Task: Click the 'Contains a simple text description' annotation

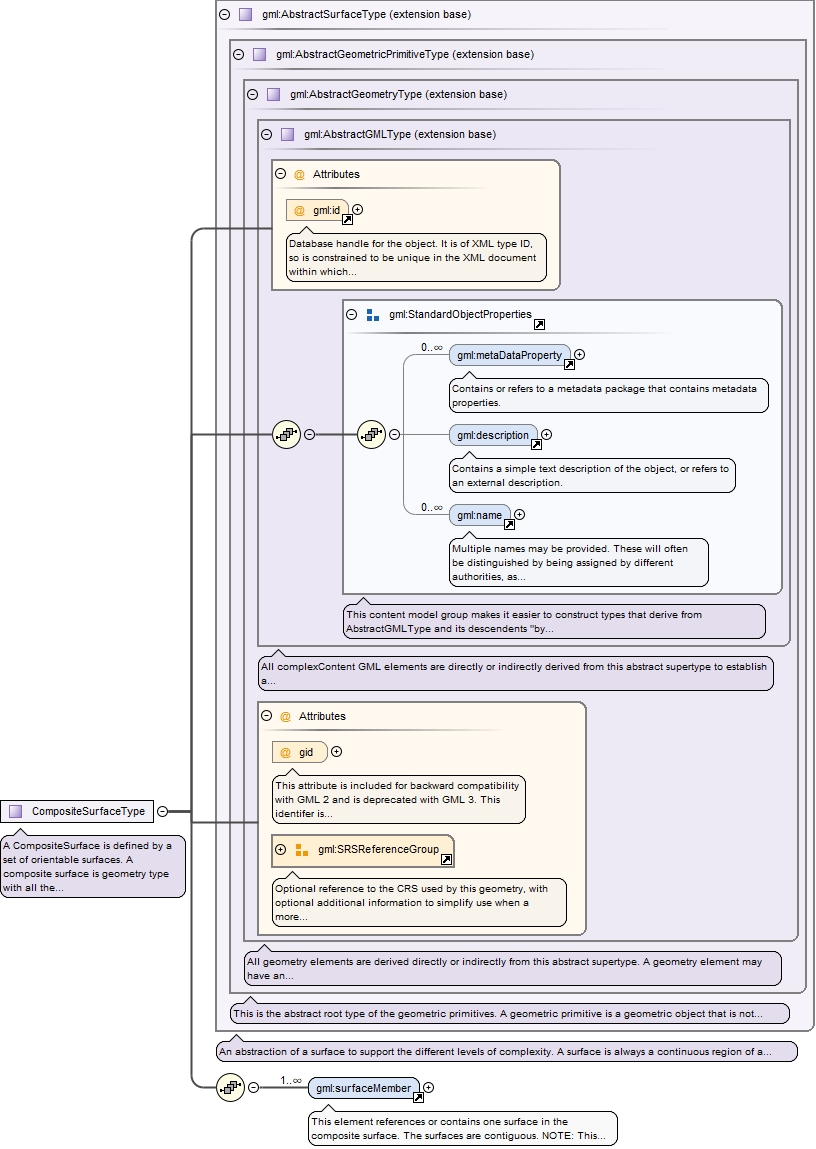Action: tap(592, 476)
